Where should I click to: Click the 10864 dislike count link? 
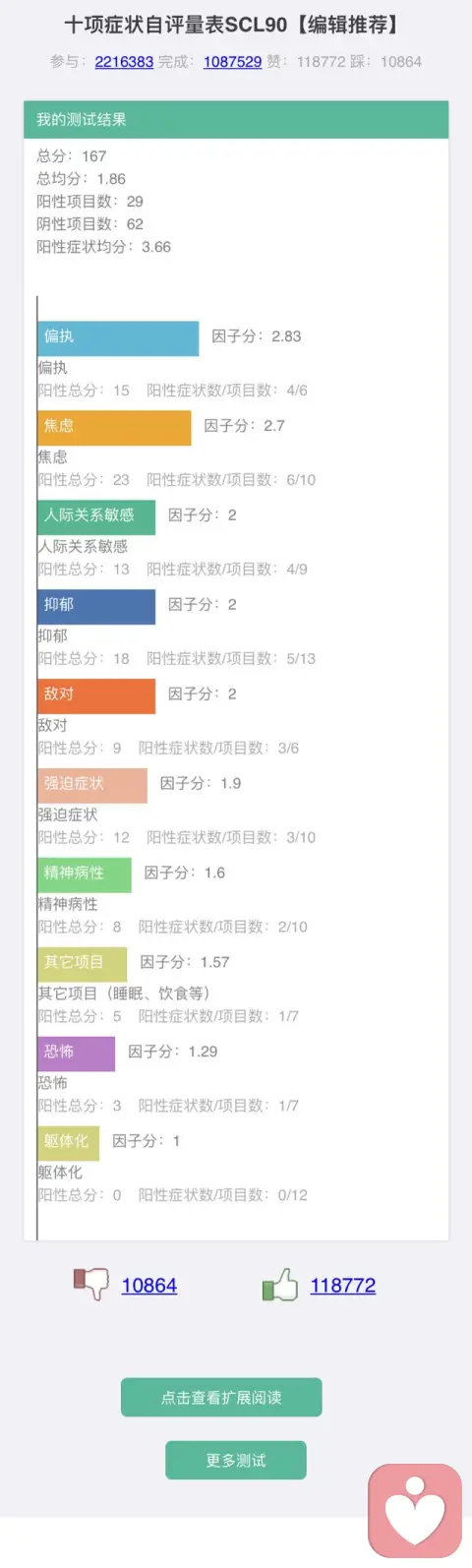tap(149, 1285)
